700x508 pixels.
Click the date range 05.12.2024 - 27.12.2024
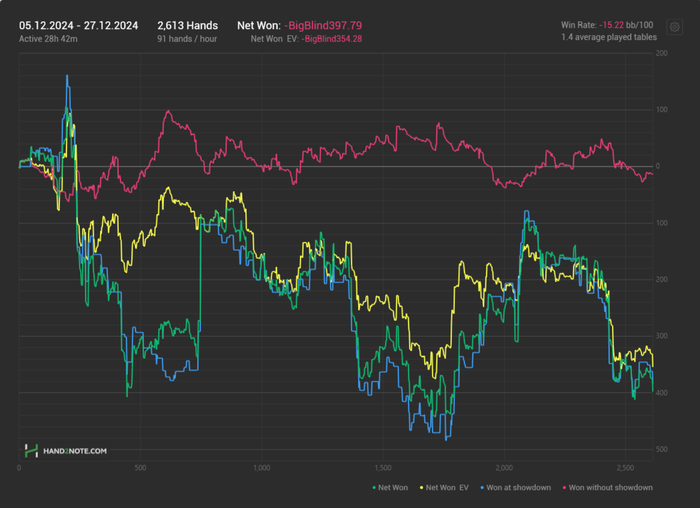tap(78, 26)
